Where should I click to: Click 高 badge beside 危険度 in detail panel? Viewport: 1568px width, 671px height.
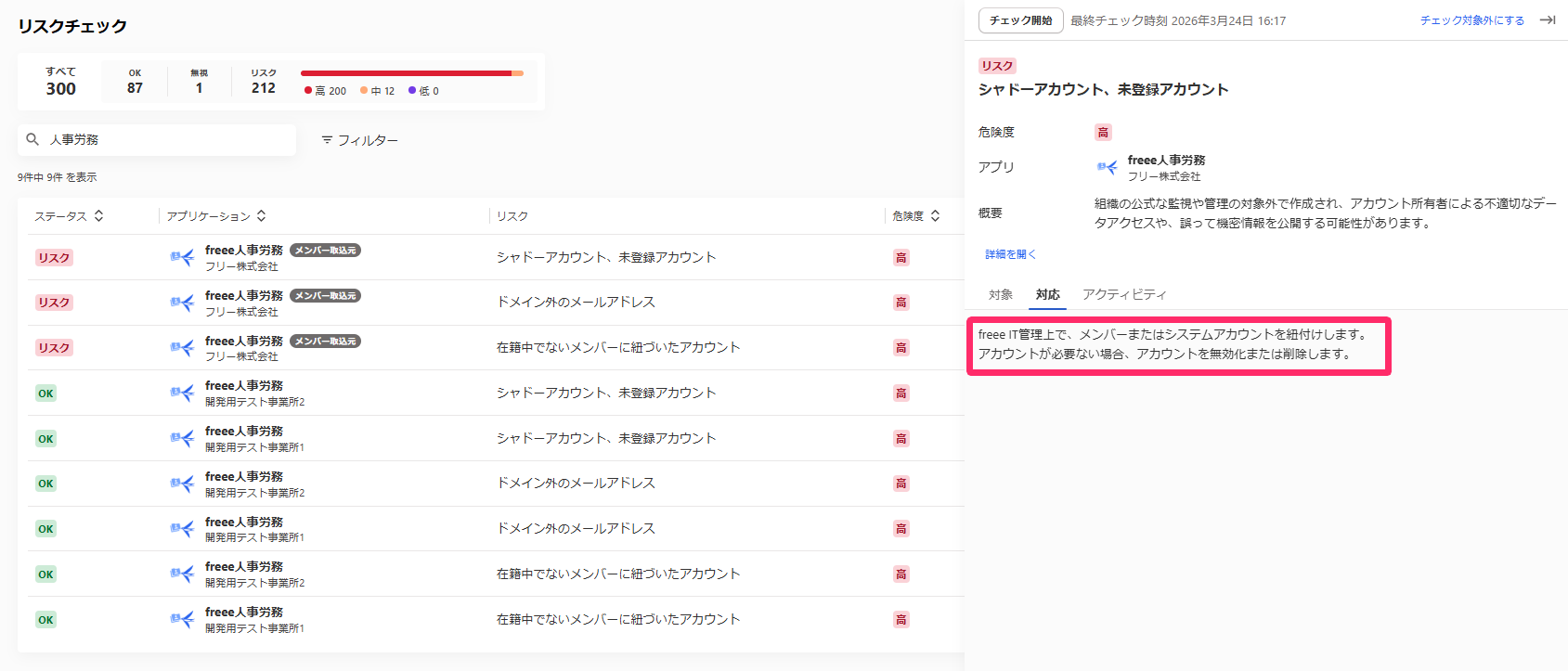pos(1103,133)
